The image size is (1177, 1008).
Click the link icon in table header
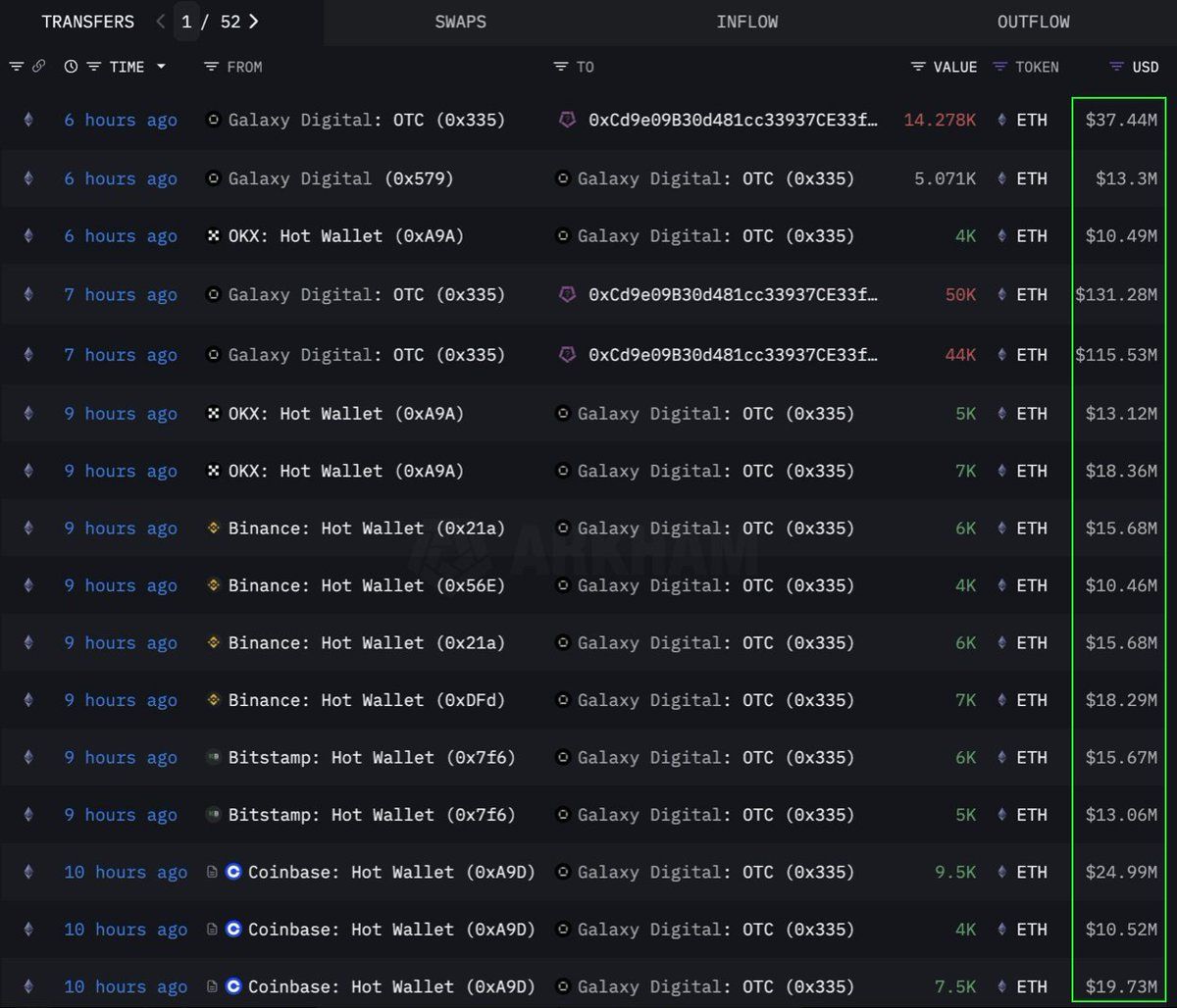click(38, 67)
